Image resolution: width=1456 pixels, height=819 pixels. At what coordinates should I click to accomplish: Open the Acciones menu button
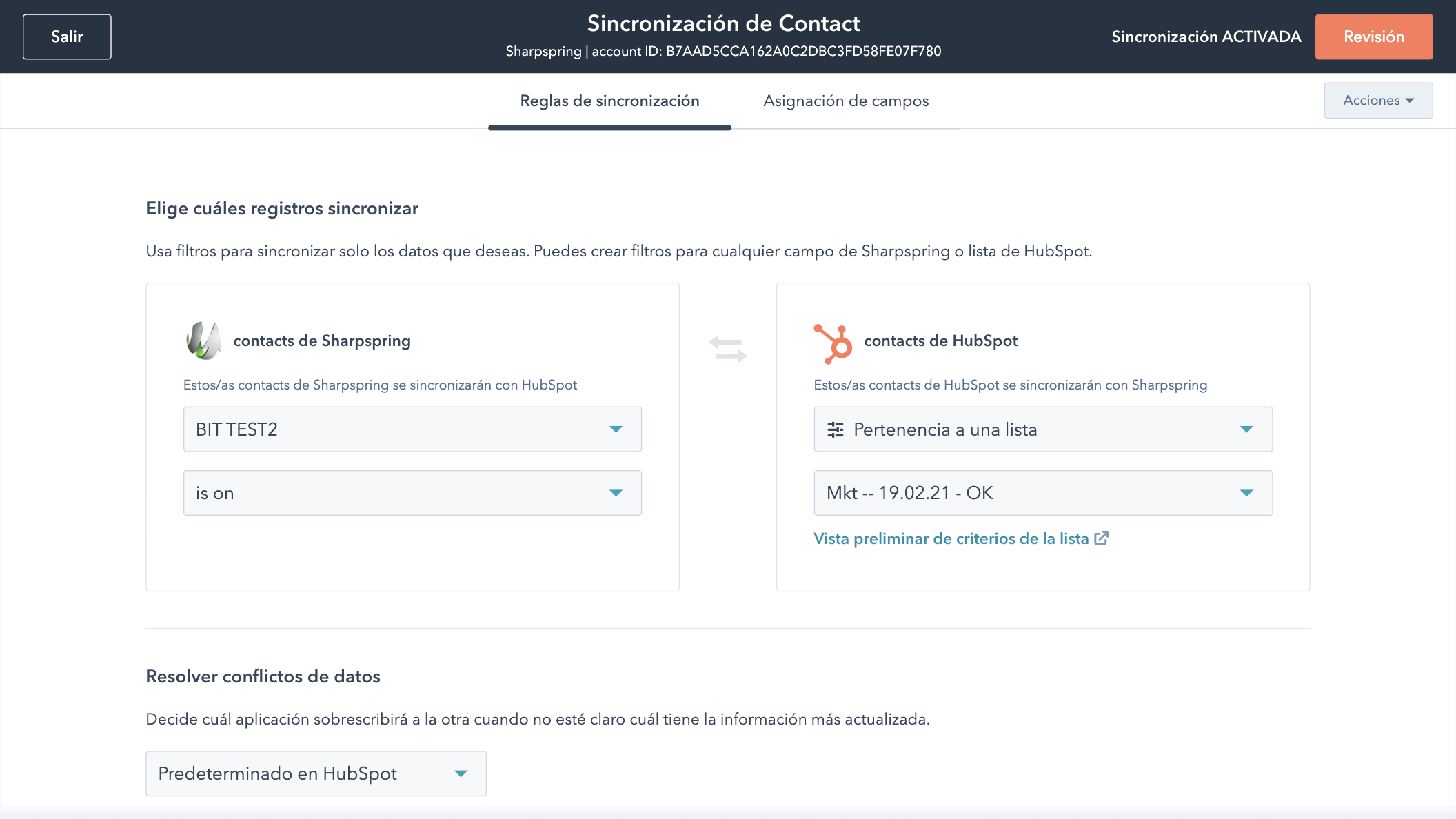(x=1377, y=101)
